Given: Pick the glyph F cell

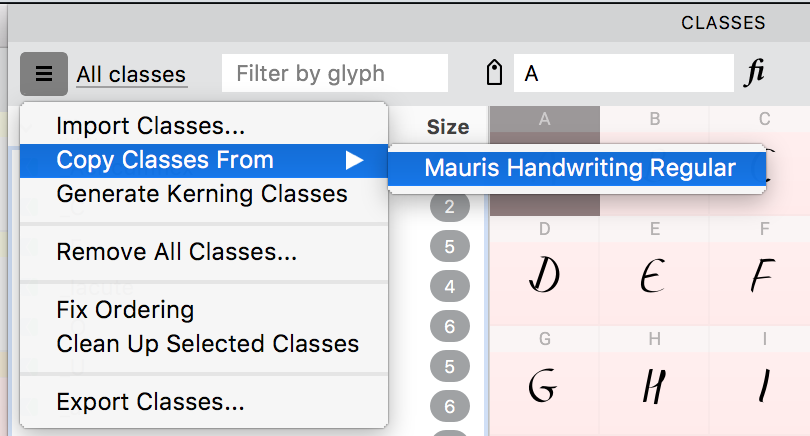Looking at the screenshot, I should pyautogui.click(x=763, y=270).
